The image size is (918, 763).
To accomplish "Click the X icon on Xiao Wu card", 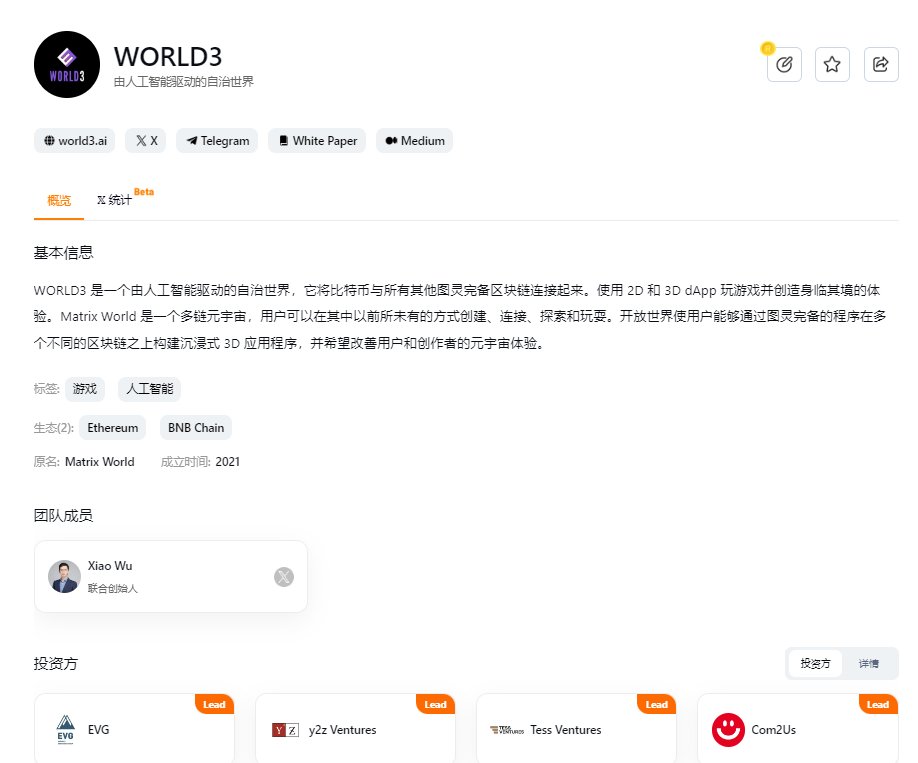I will tap(284, 577).
